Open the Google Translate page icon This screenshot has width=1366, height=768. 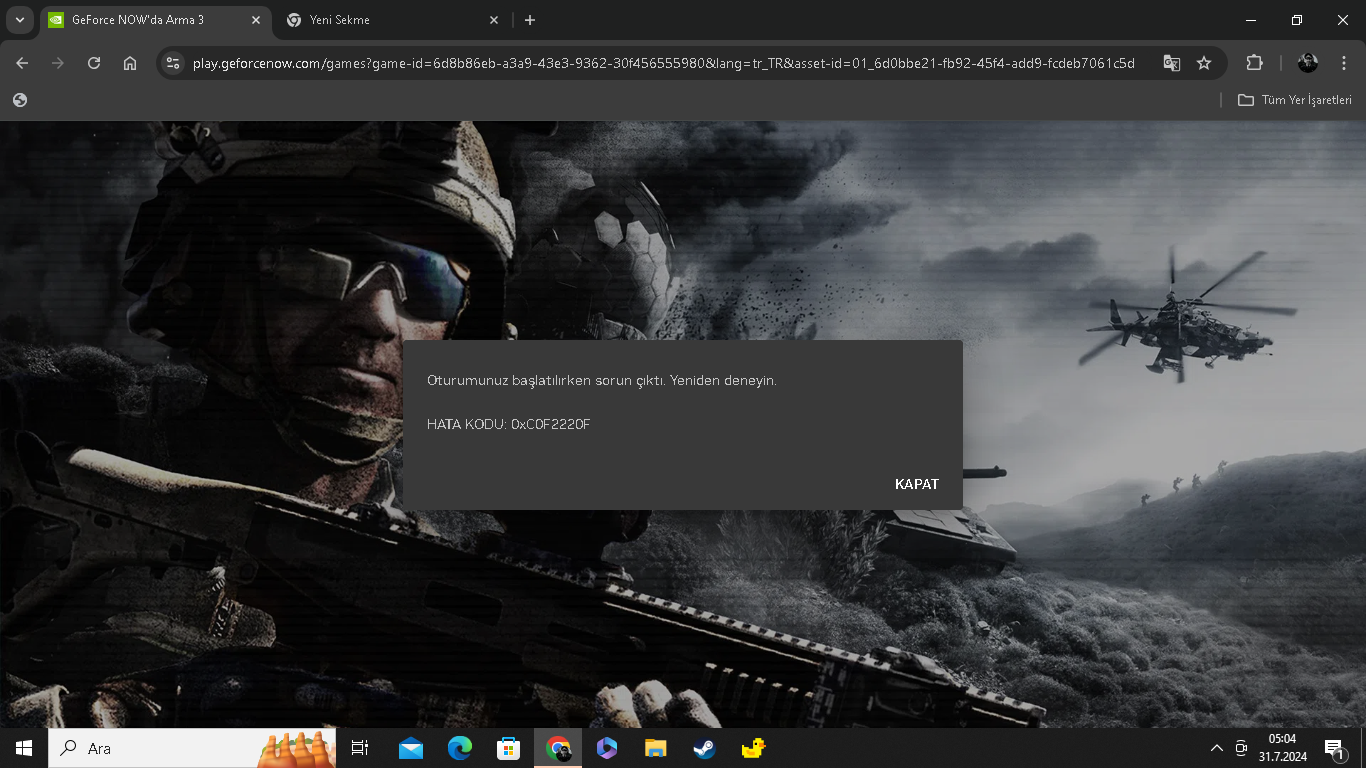point(1172,63)
